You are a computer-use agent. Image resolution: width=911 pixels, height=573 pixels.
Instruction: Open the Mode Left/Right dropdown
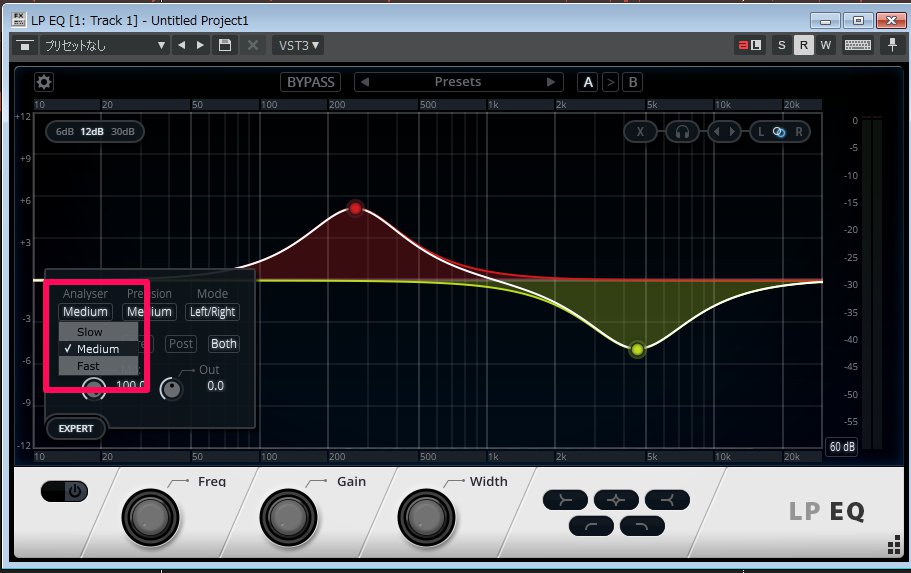(212, 311)
